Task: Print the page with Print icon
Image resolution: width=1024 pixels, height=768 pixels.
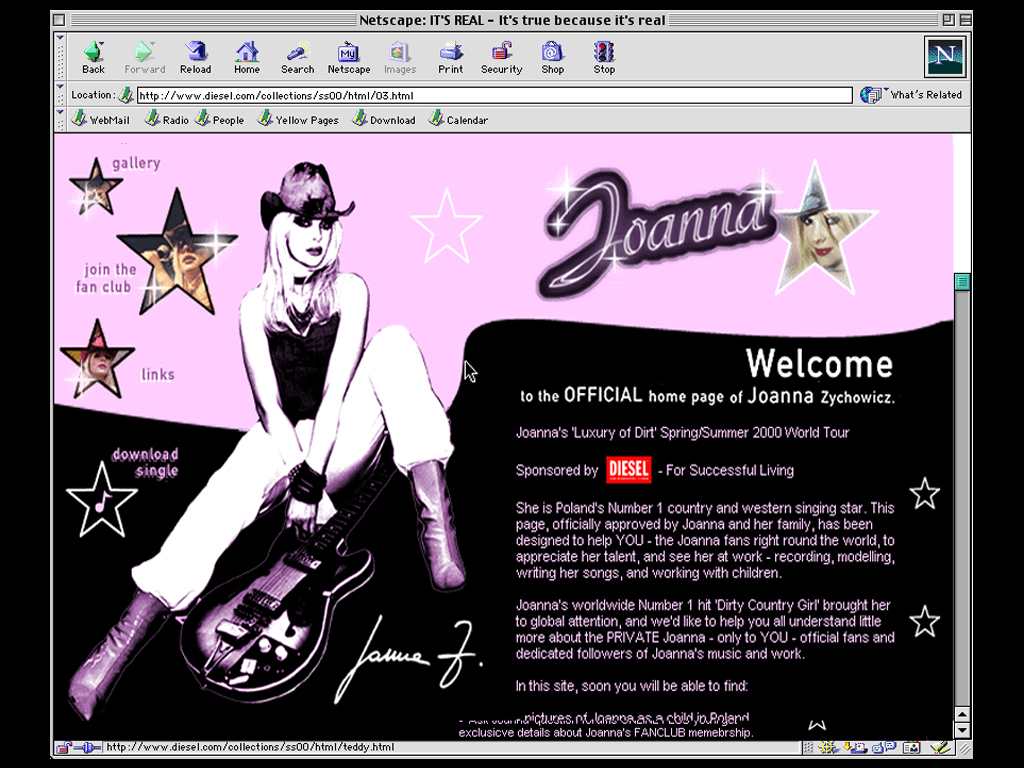Action: coord(451,57)
